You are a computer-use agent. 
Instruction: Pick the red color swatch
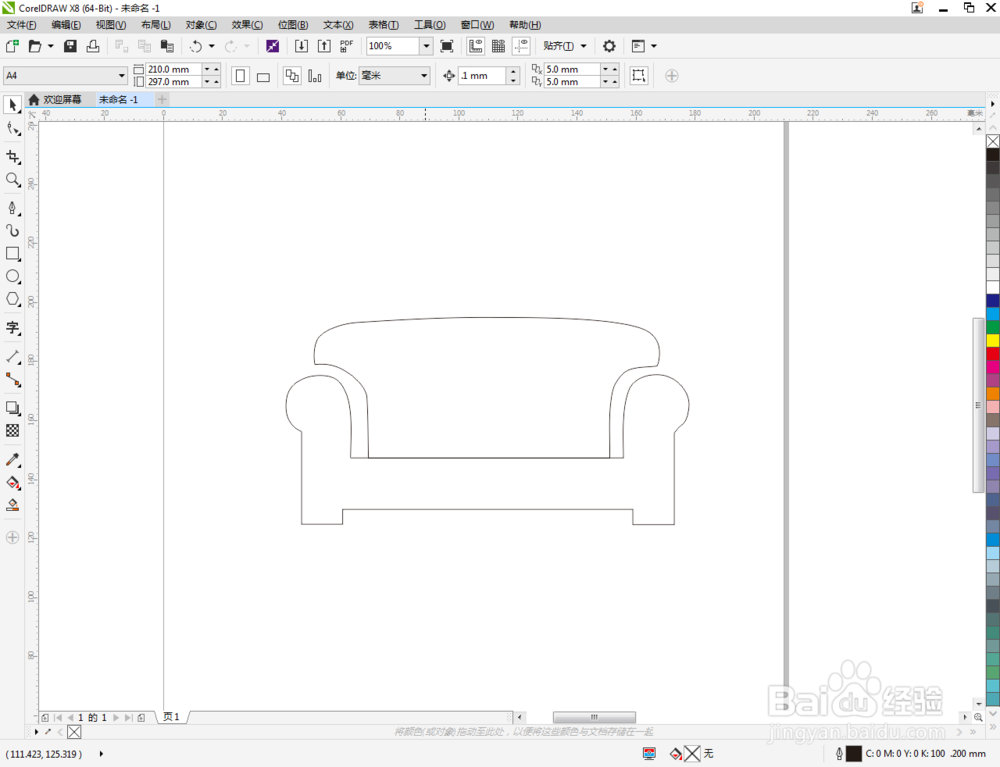[993, 354]
